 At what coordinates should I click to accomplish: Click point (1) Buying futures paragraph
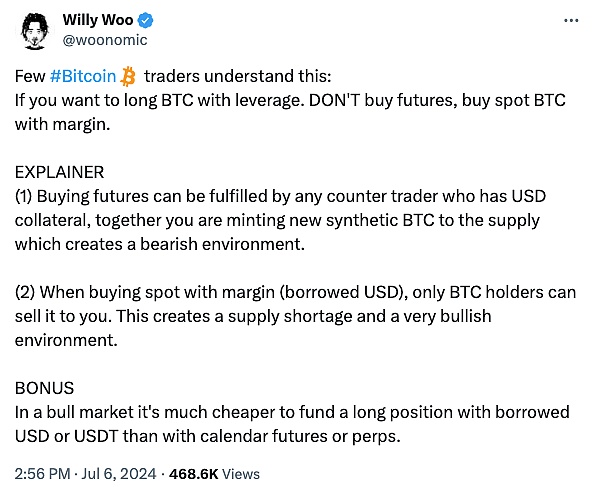pyautogui.click(x=280, y=220)
